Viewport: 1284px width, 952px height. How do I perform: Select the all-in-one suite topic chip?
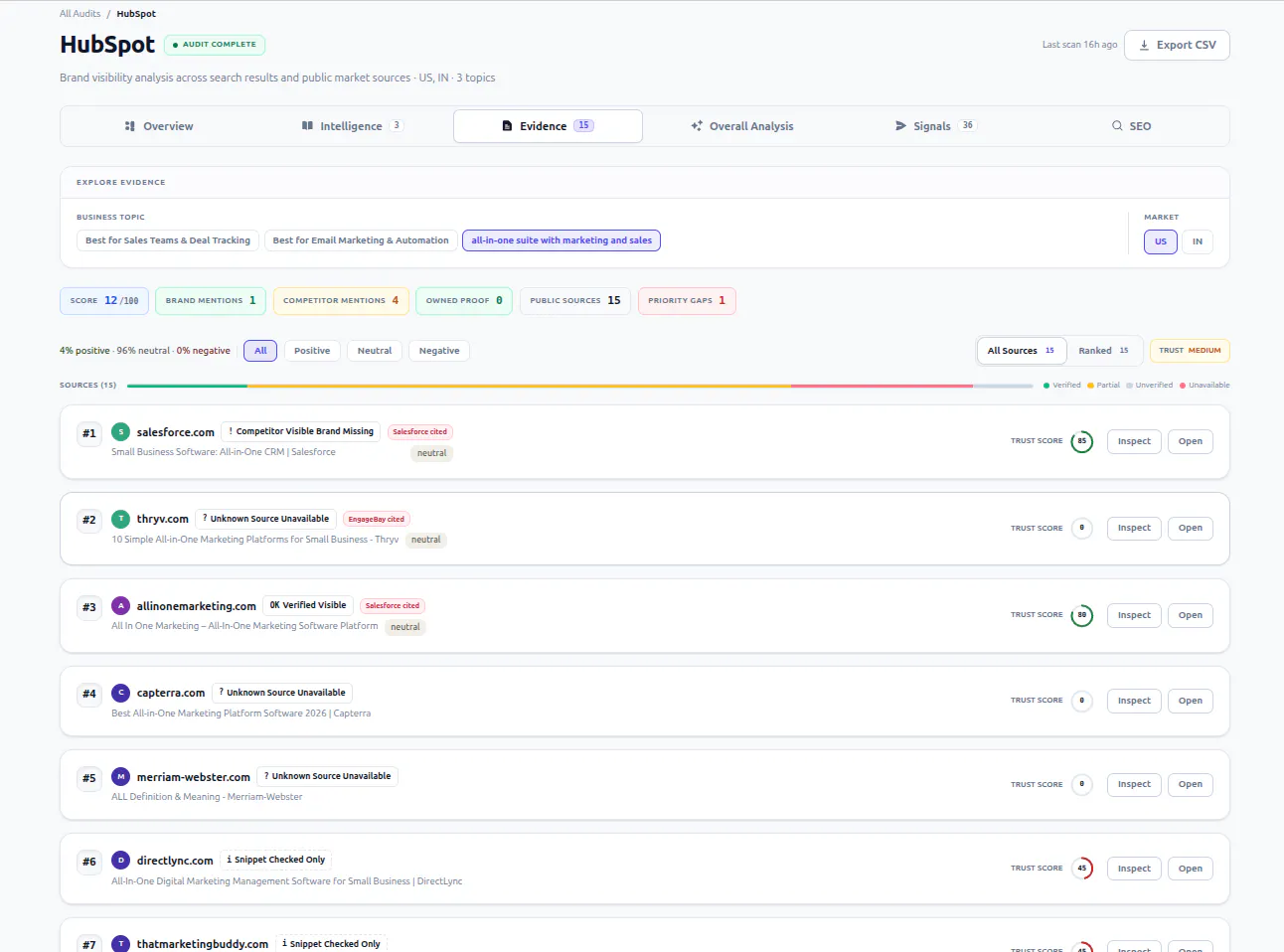[x=562, y=240]
